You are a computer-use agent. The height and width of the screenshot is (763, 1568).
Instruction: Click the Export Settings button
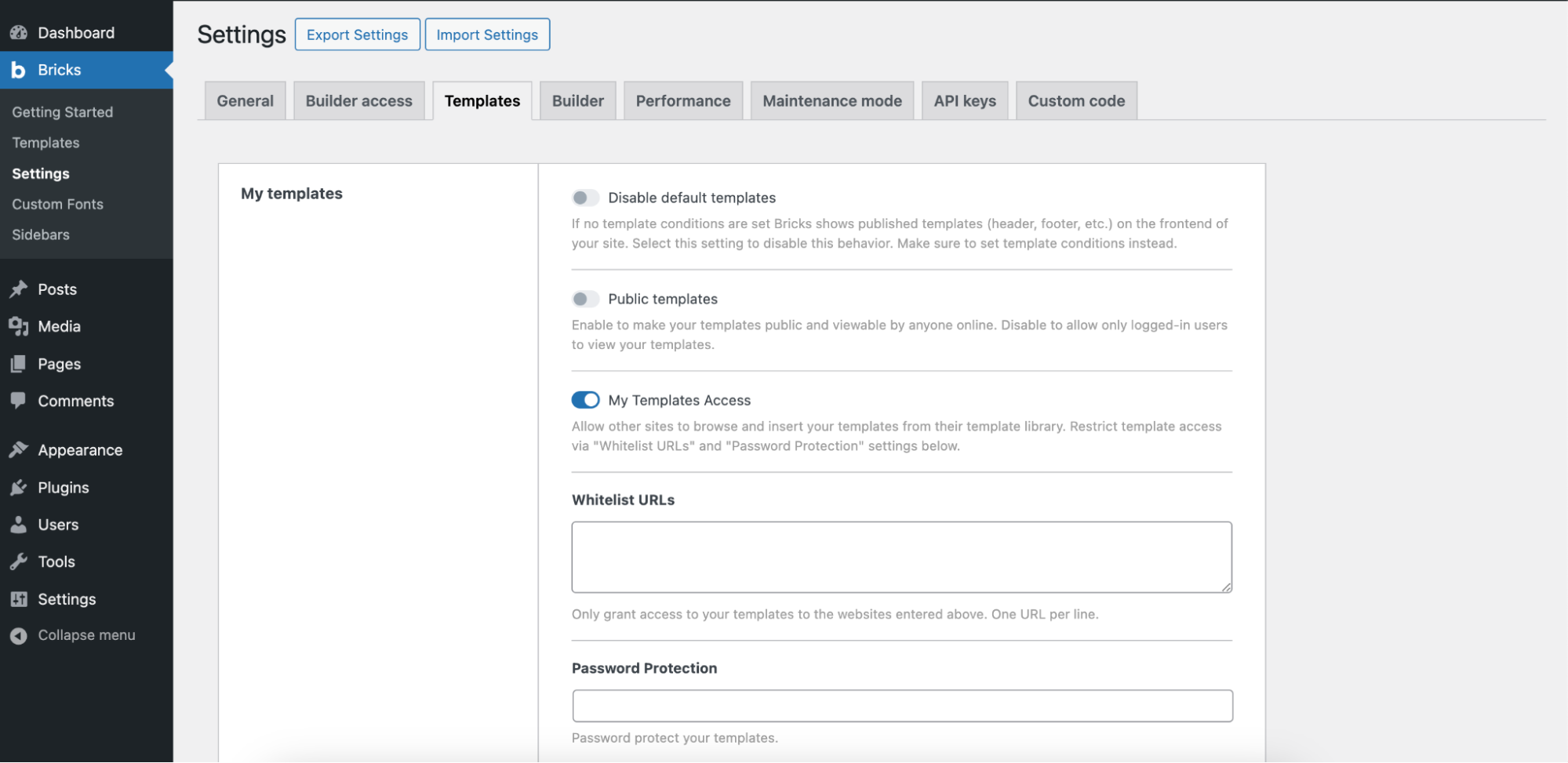coord(357,35)
